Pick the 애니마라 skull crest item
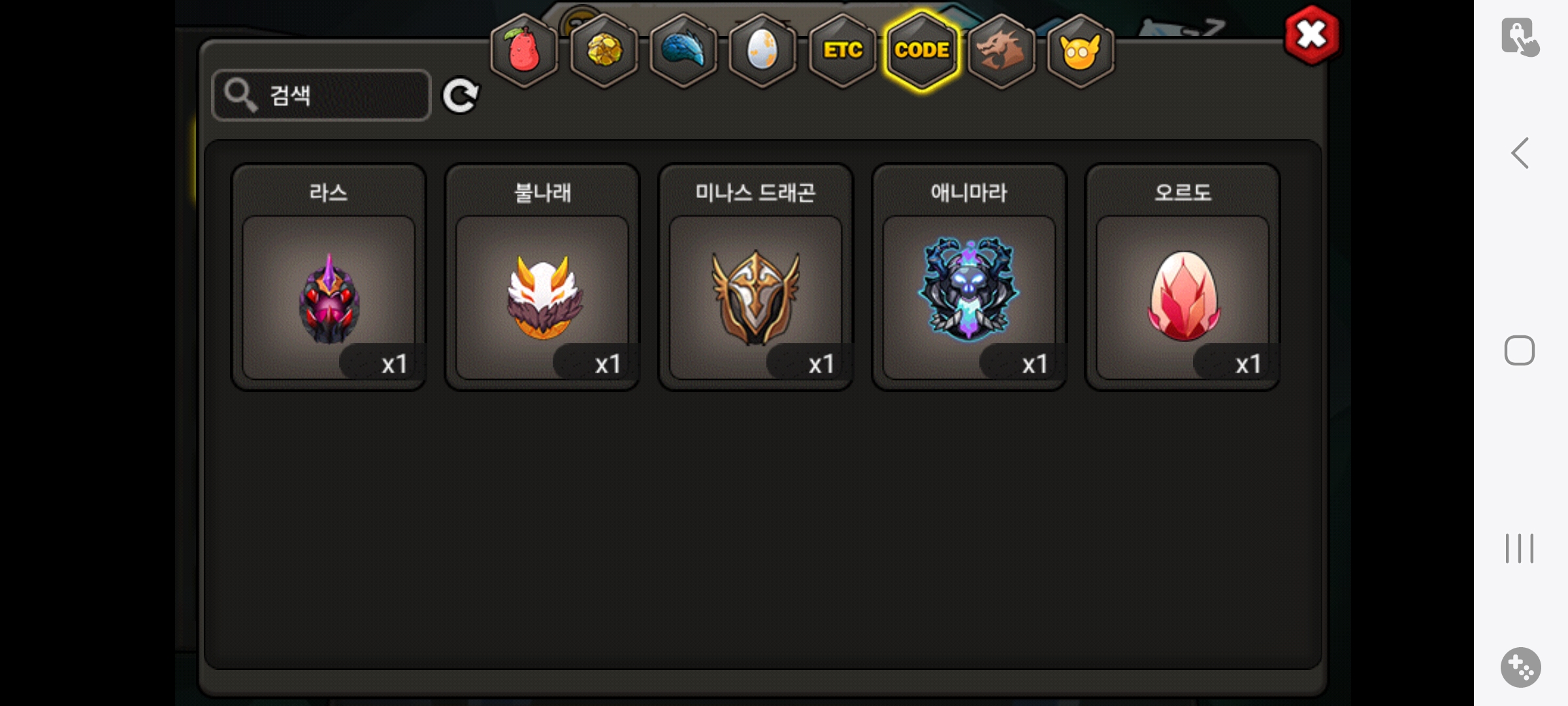The image size is (1568, 706). (x=970, y=277)
